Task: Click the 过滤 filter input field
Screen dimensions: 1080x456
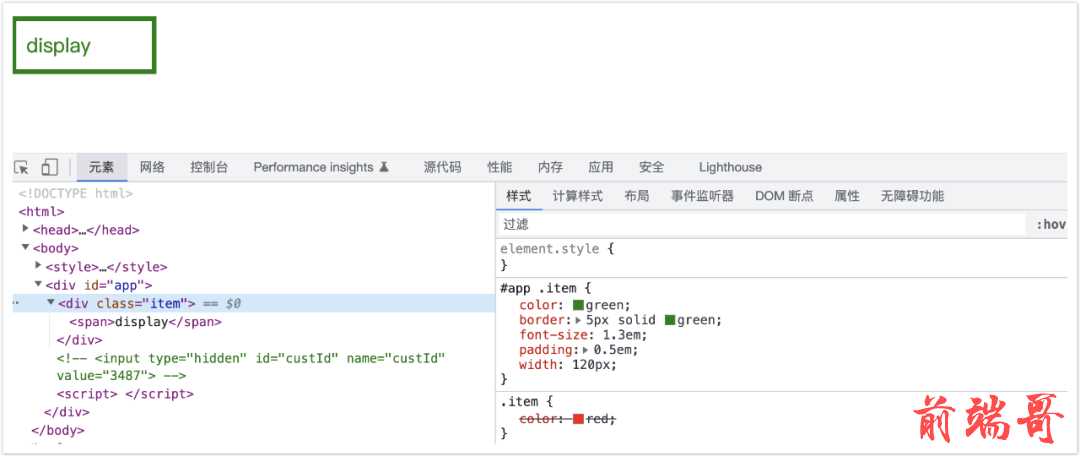Action: tap(761, 225)
